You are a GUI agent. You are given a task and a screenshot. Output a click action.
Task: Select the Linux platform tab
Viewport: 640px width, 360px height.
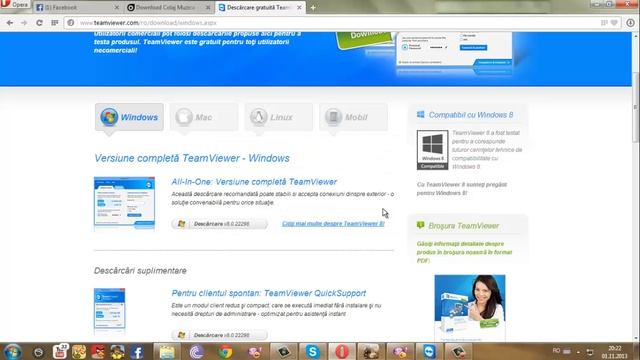coord(279,117)
